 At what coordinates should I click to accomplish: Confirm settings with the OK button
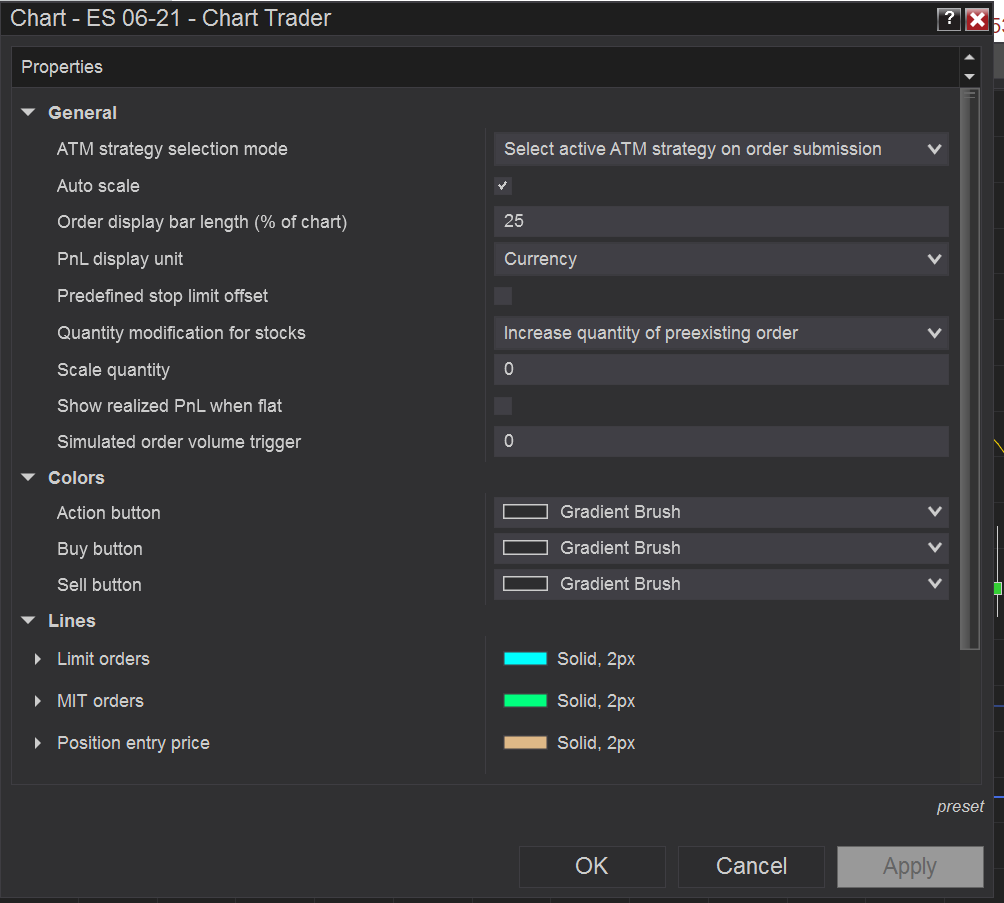coord(591,866)
